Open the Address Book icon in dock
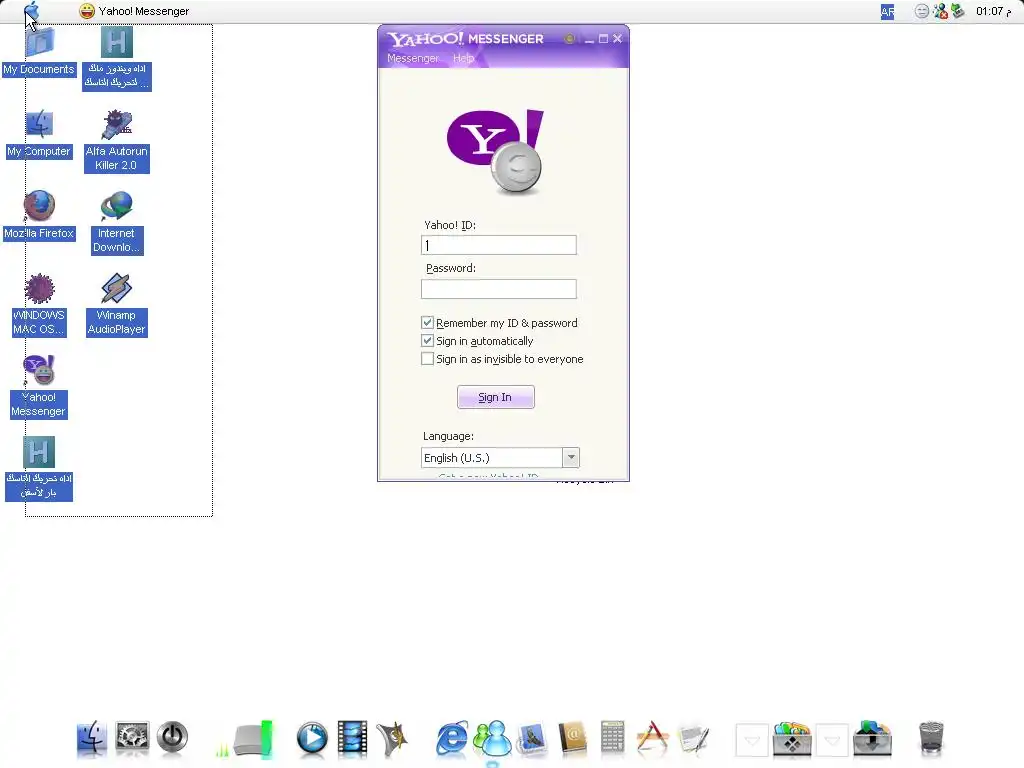This screenshot has height=768, width=1024. (573, 739)
